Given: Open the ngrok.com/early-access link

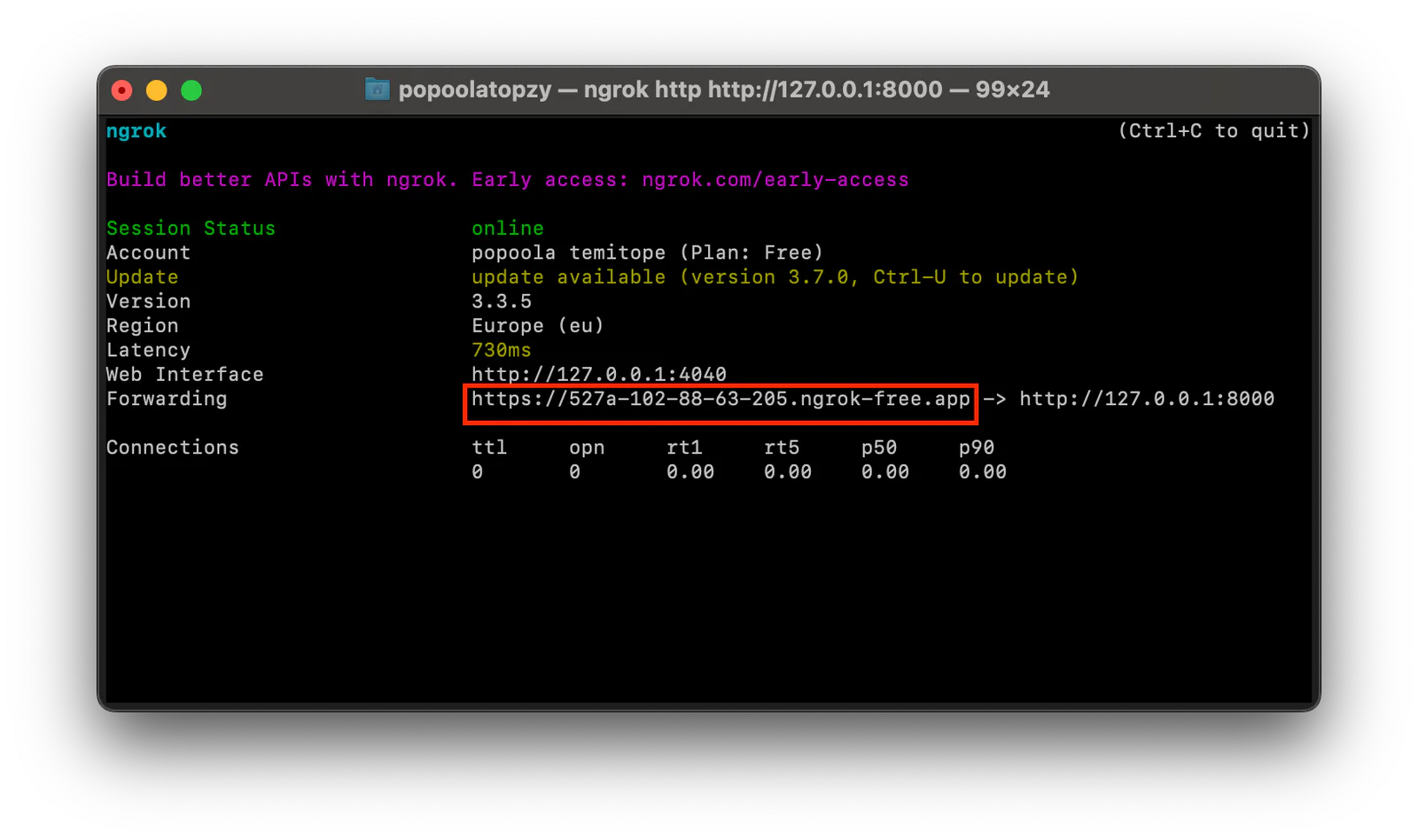Looking at the screenshot, I should click(775, 180).
